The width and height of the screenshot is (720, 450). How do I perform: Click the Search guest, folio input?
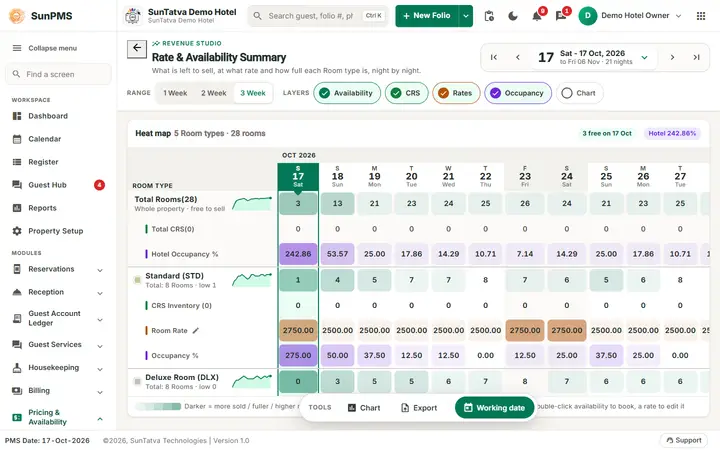(x=318, y=16)
